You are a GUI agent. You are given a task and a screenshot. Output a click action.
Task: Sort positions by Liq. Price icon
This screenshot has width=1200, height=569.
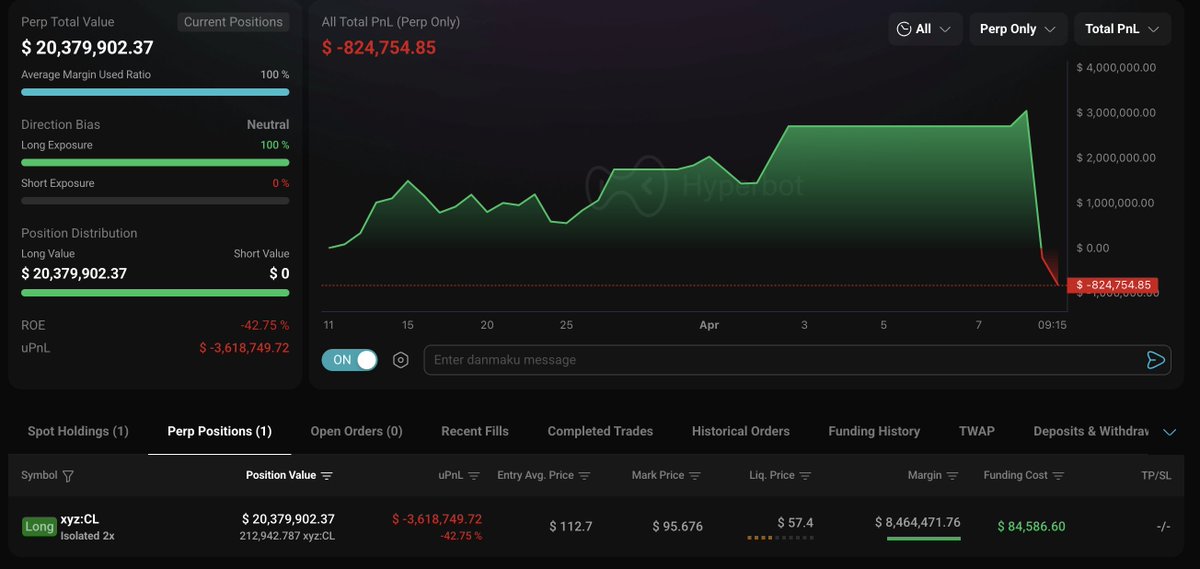pos(805,476)
